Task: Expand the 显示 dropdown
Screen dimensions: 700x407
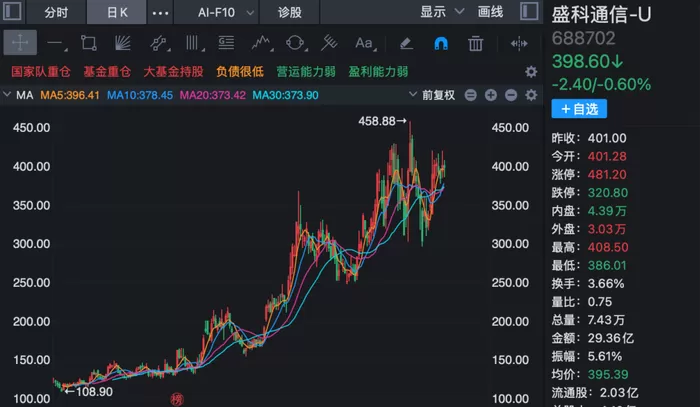Action: coord(442,12)
